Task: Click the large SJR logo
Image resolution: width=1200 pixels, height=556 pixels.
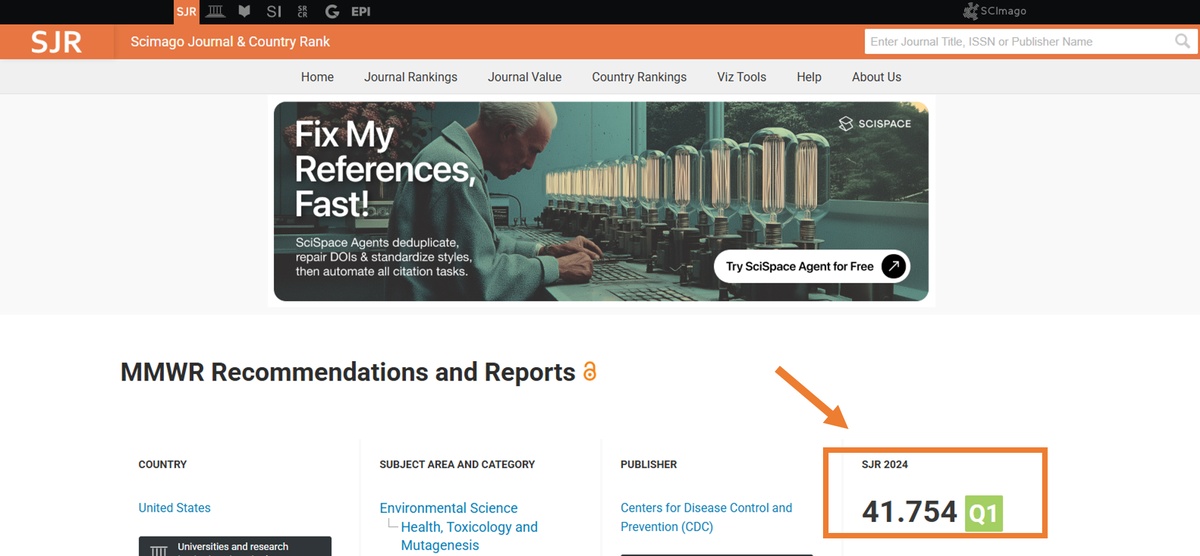Action: tap(56, 42)
